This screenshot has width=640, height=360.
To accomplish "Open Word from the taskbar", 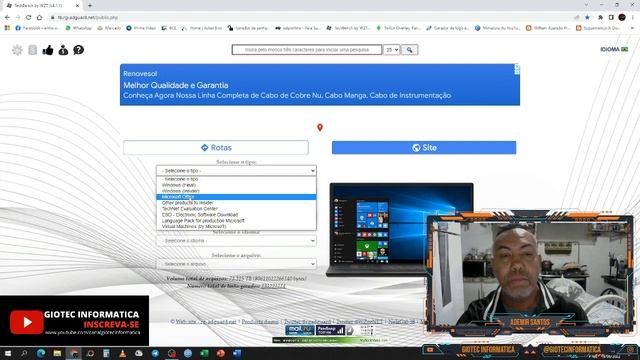I will click(x=237, y=353).
